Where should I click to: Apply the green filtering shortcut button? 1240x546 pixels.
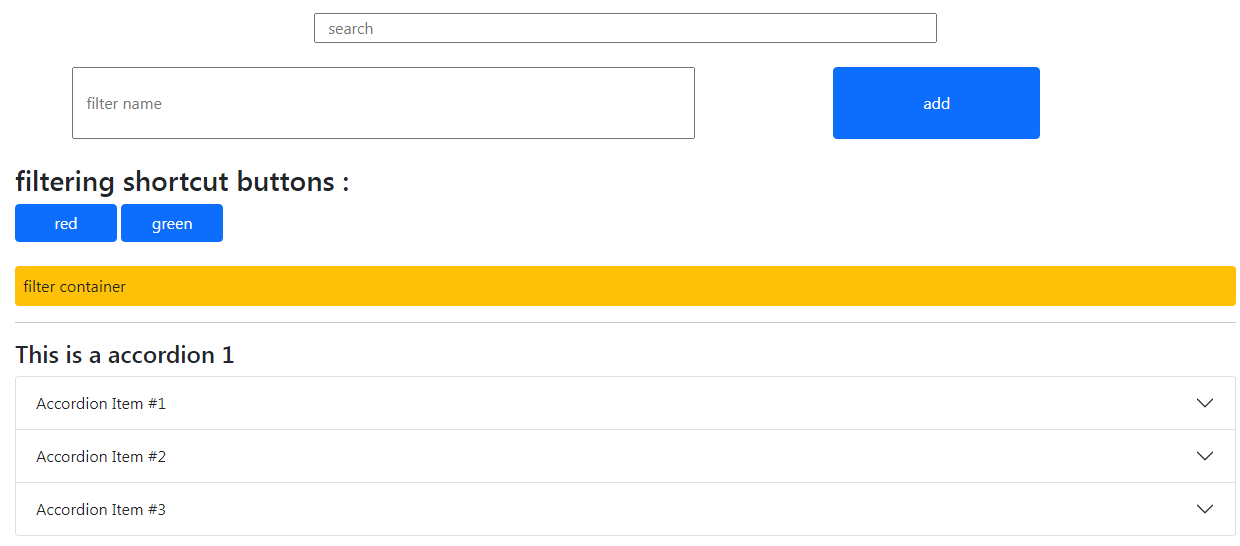(172, 223)
